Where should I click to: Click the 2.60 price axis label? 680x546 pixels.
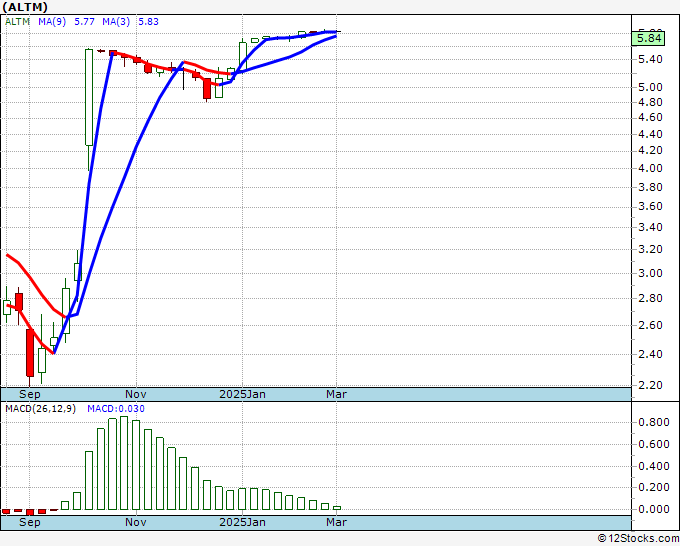coord(650,325)
